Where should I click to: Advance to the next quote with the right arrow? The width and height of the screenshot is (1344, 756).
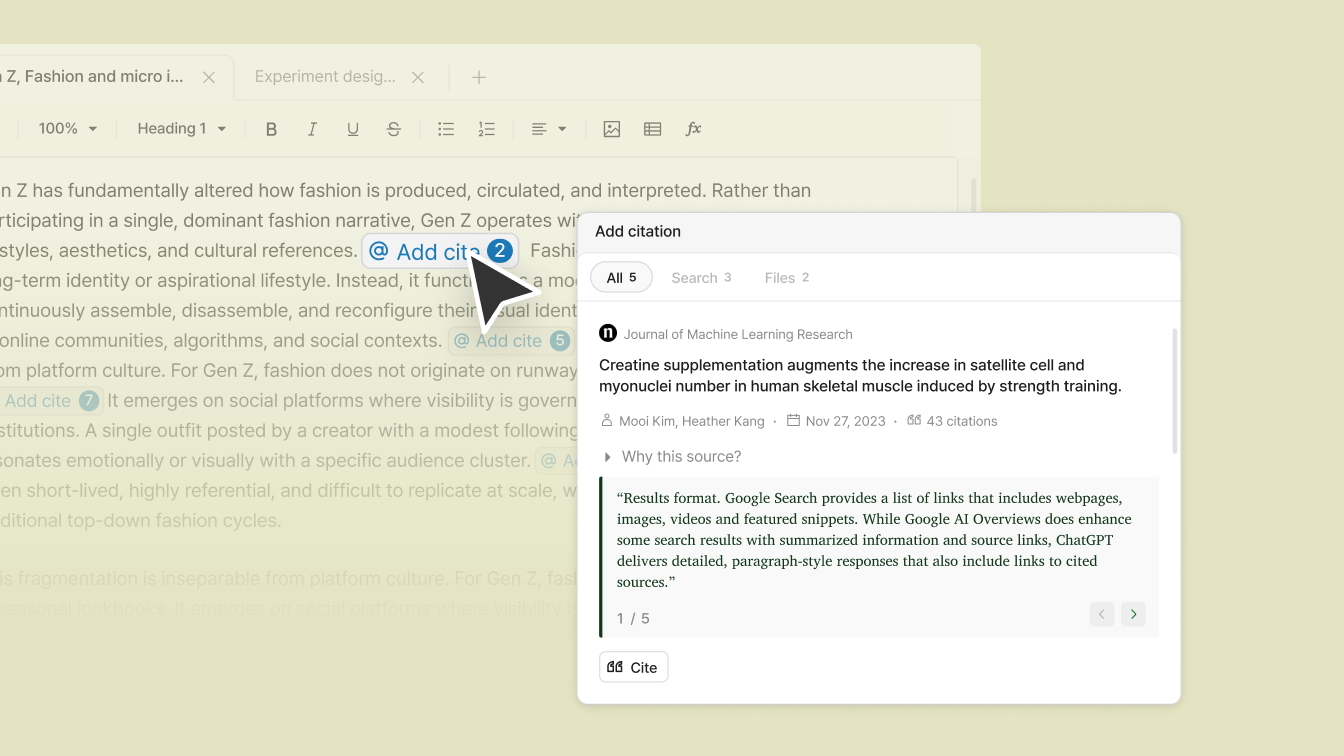click(x=1133, y=613)
